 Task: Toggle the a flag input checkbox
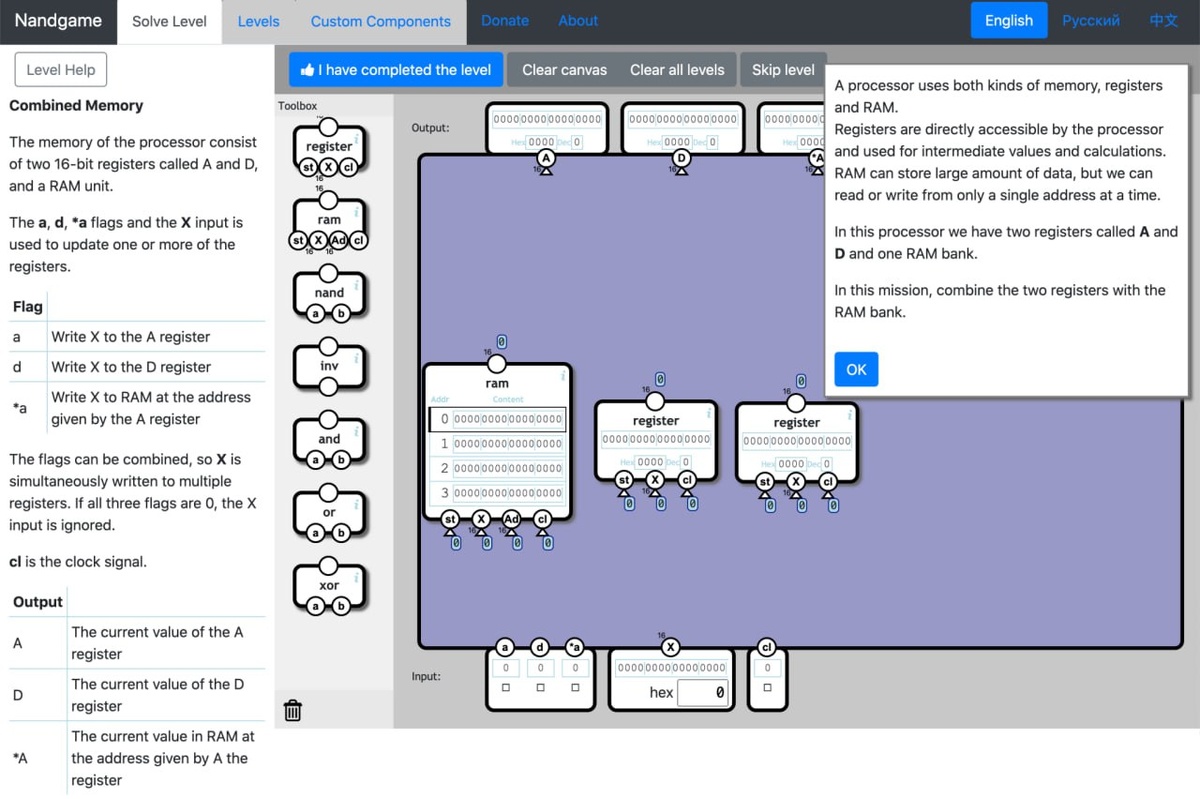(x=506, y=688)
